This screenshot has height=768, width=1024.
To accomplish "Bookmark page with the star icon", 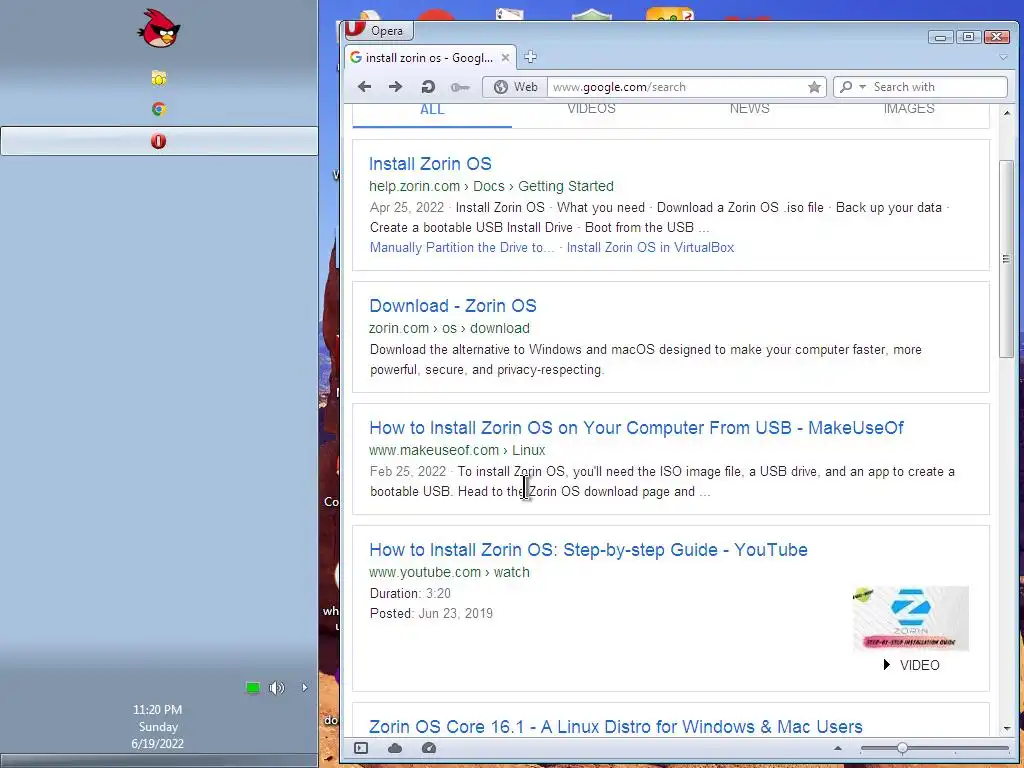I will coord(814,87).
